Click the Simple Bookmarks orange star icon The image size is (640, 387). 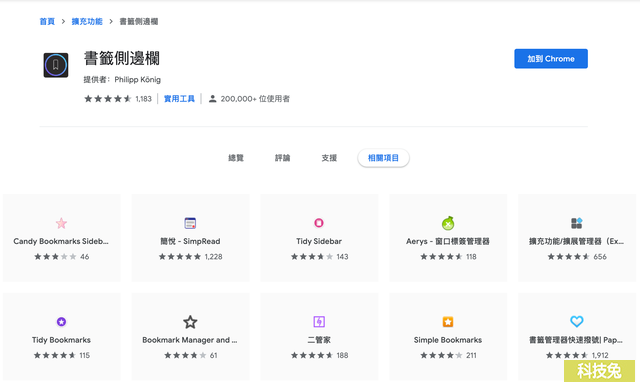(x=448, y=322)
